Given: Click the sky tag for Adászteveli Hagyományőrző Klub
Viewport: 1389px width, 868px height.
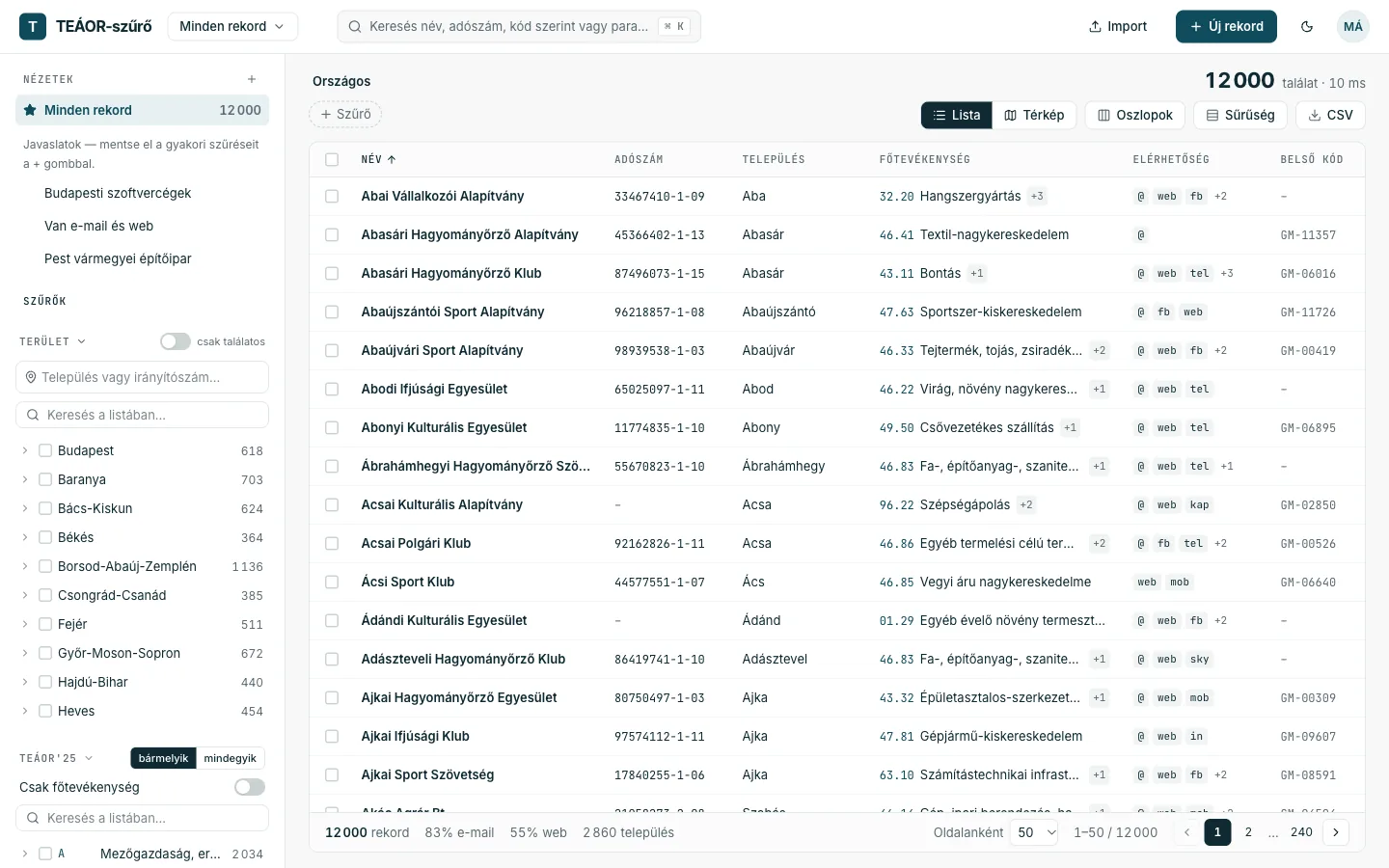Looking at the screenshot, I should click(1199, 659).
